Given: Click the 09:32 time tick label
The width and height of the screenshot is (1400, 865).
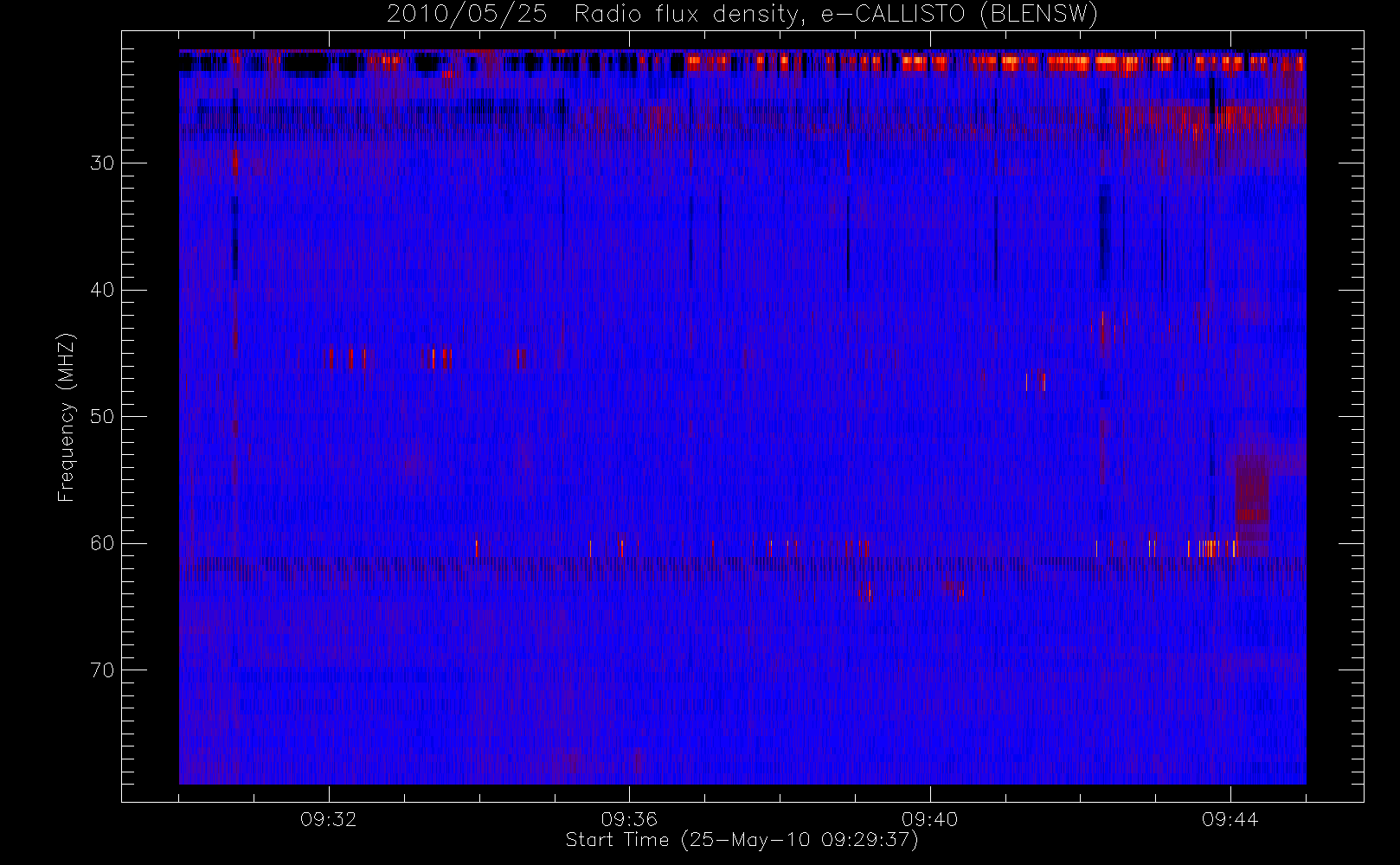Looking at the screenshot, I should pyautogui.click(x=329, y=819).
